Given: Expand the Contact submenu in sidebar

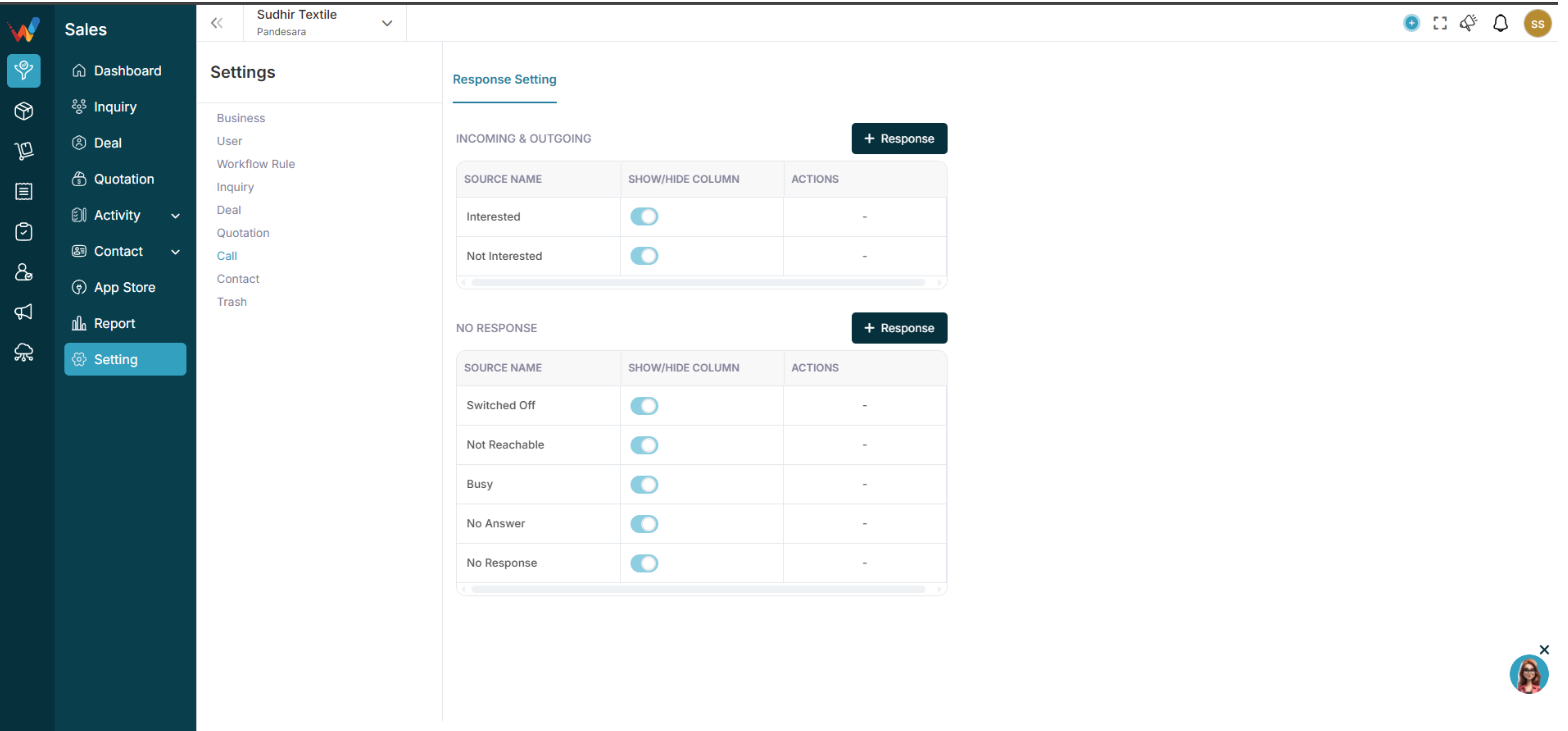Looking at the screenshot, I should (176, 252).
